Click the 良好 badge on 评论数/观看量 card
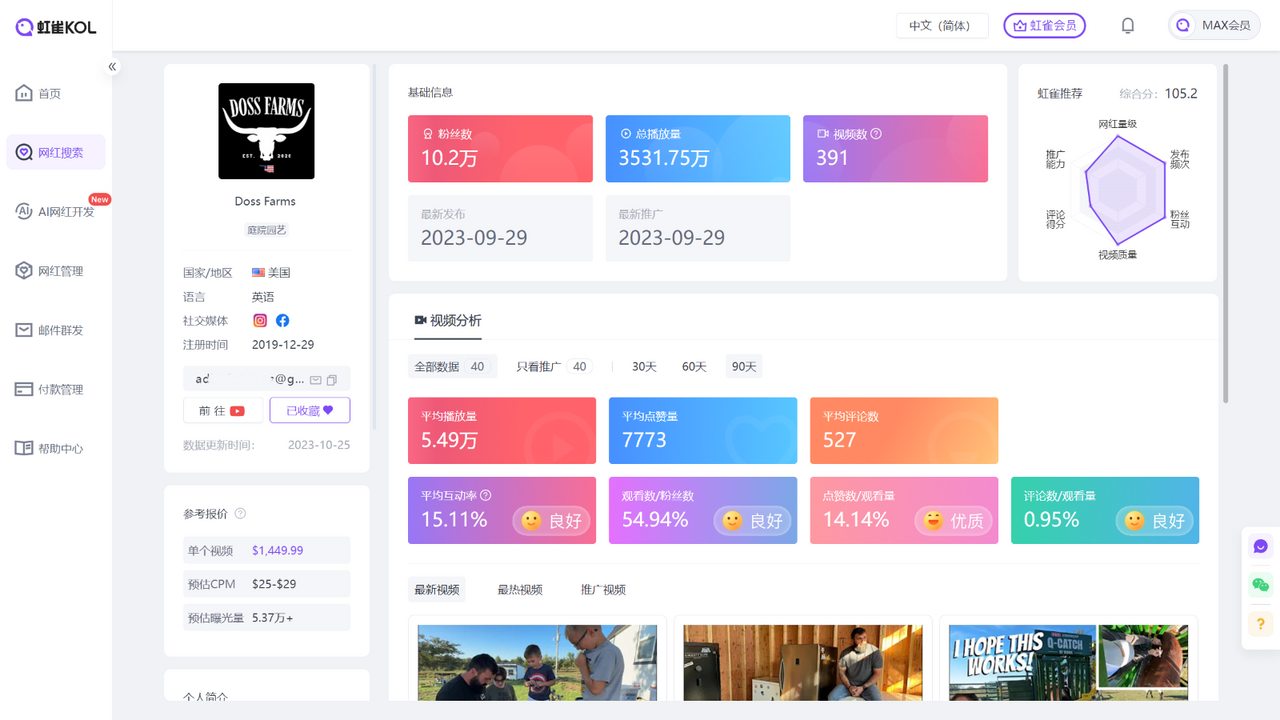The image size is (1280, 720). click(x=1154, y=521)
